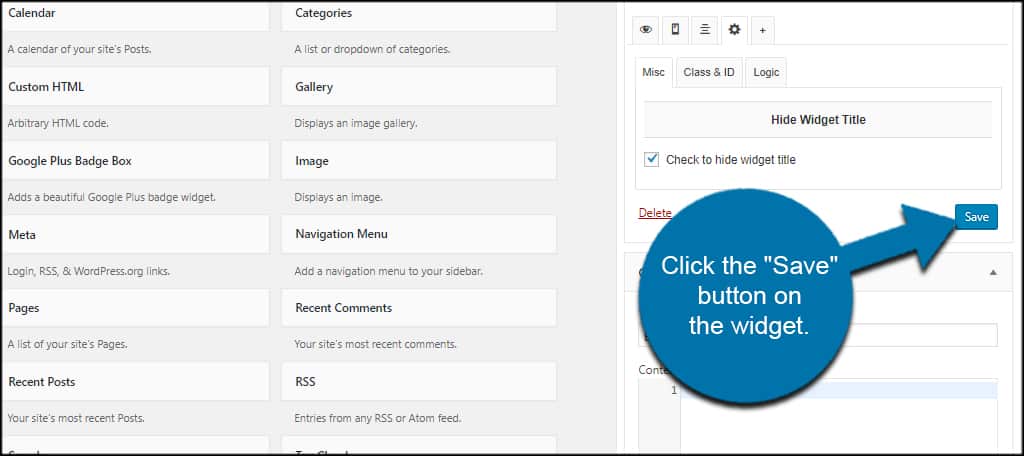The width and height of the screenshot is (1024, 456).
Task: Select the Recent Posts widget
Action: click(135, 382)
